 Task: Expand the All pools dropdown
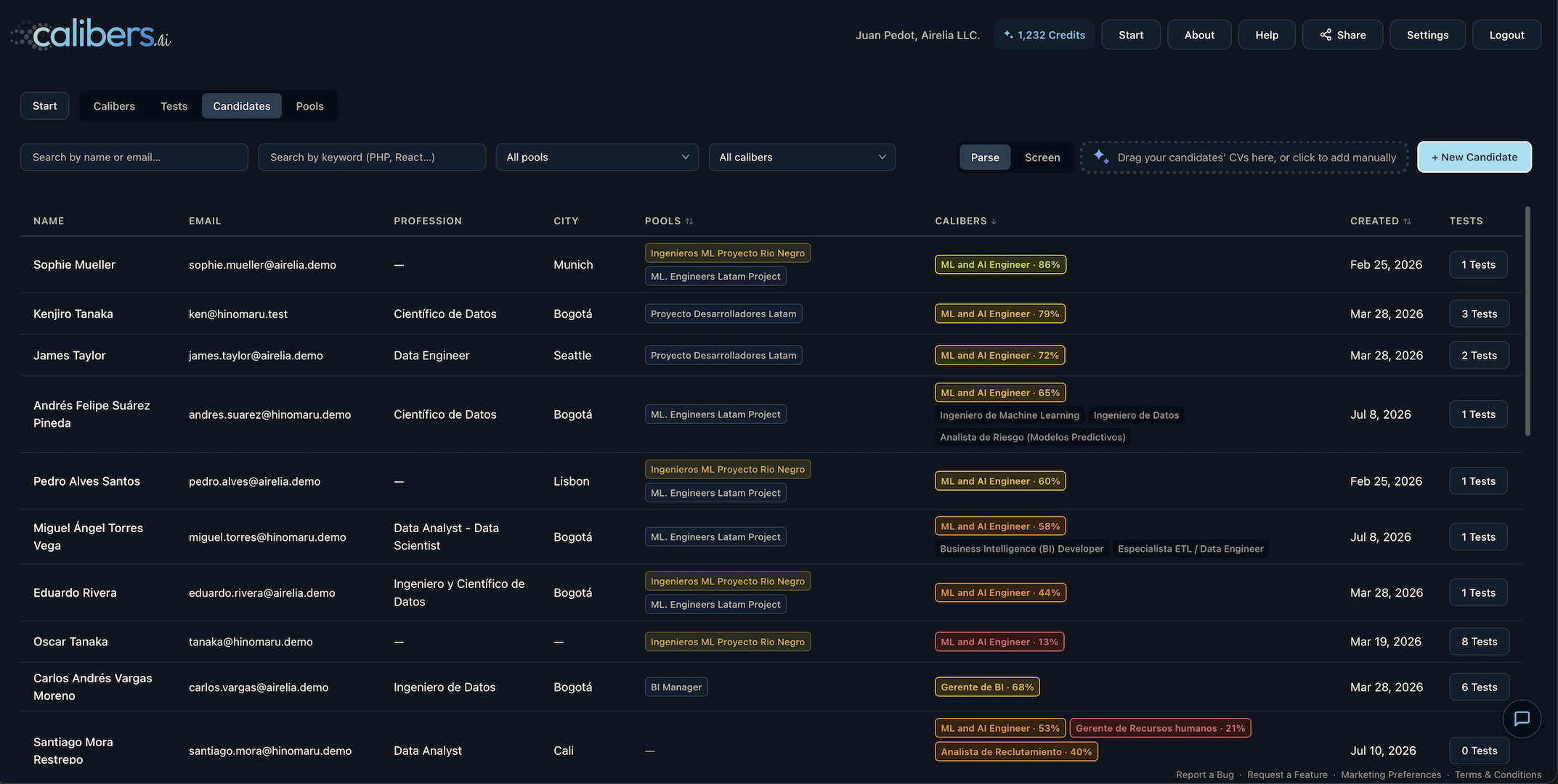[597, 158]
